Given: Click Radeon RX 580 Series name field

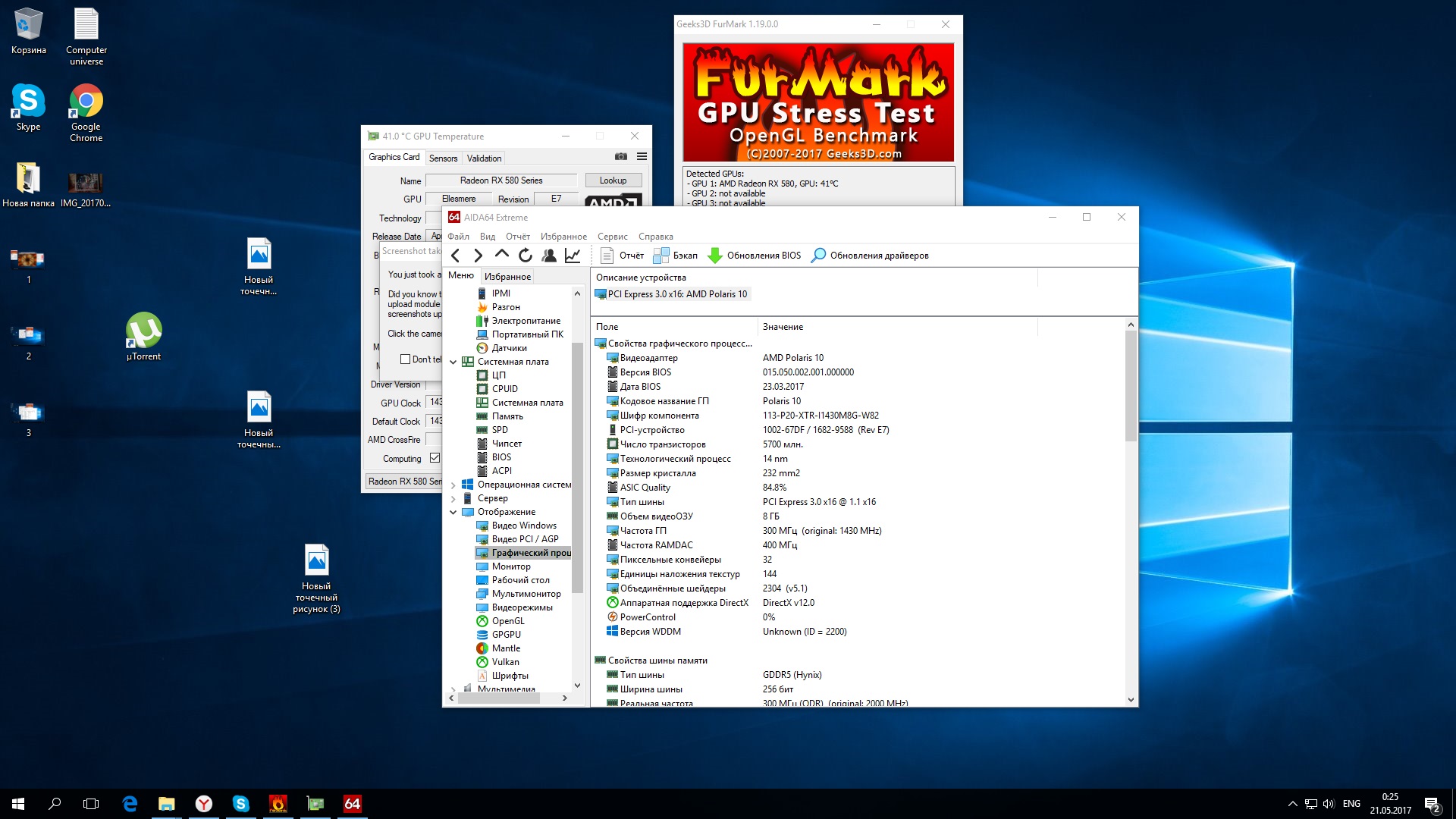Looking at the screenshot, I should (501, 180).
